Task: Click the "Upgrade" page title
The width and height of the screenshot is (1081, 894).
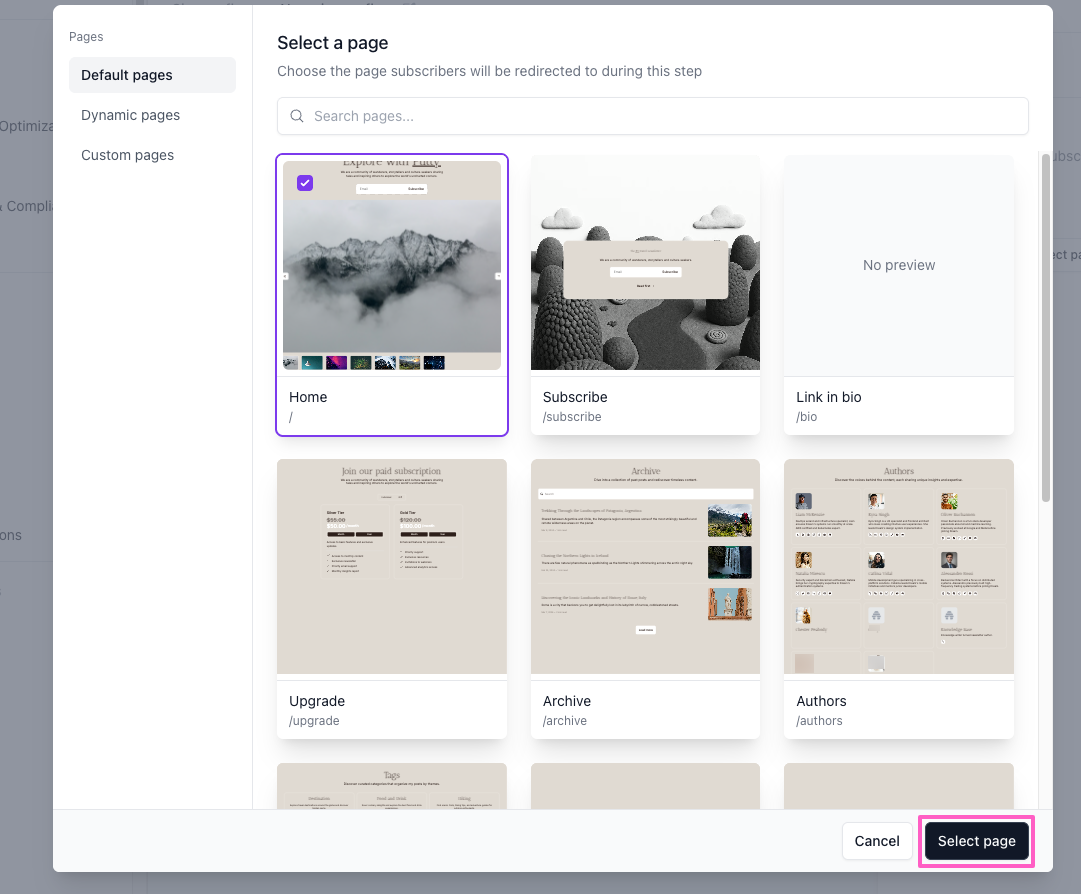Action: tap(316, 701)
